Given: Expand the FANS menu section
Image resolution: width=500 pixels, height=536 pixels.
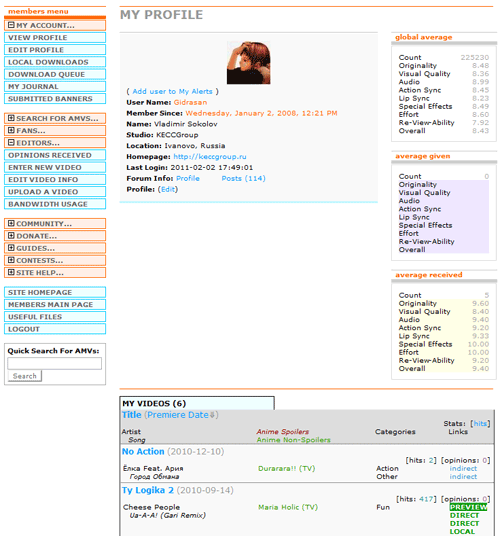Looking at the screenshot, I should [x=11, y=130].
